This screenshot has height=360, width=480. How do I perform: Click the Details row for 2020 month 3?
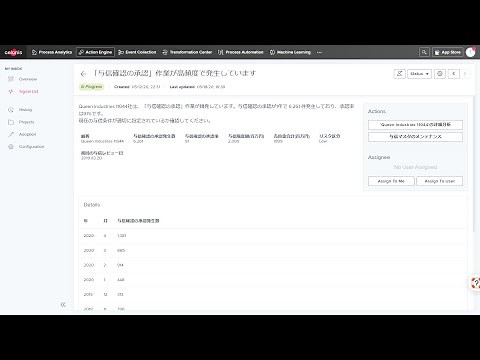(272, 250)
